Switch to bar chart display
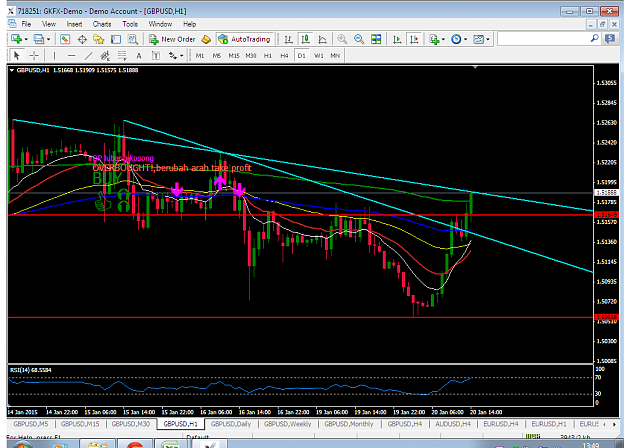This screenshot has height=448, width=625. click(288, 39)
